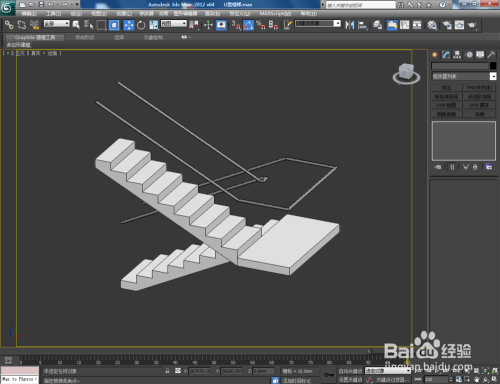Open the MAXScript menu
This screenshot has height=384, width=500.
275,14
